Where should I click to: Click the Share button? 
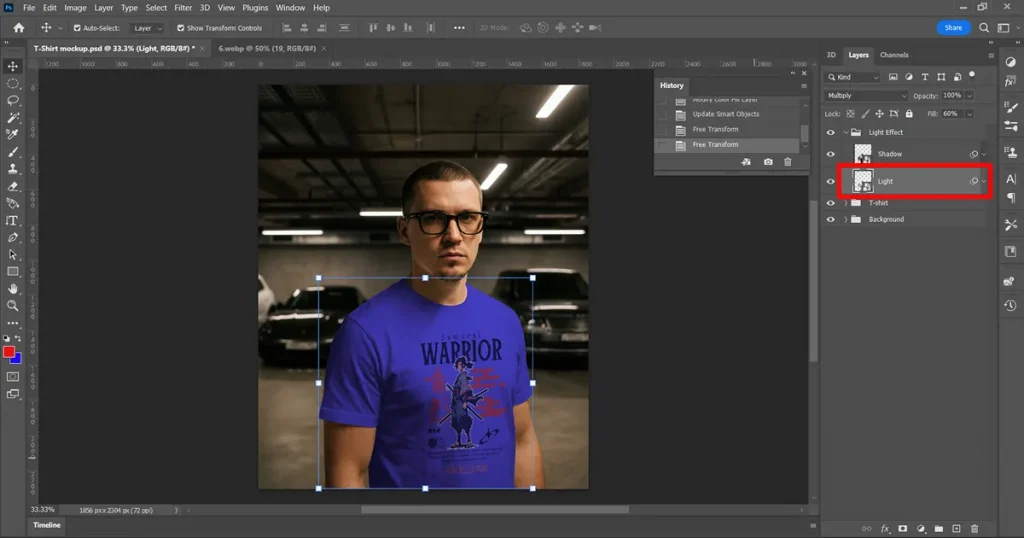click(x=953, y=27)
